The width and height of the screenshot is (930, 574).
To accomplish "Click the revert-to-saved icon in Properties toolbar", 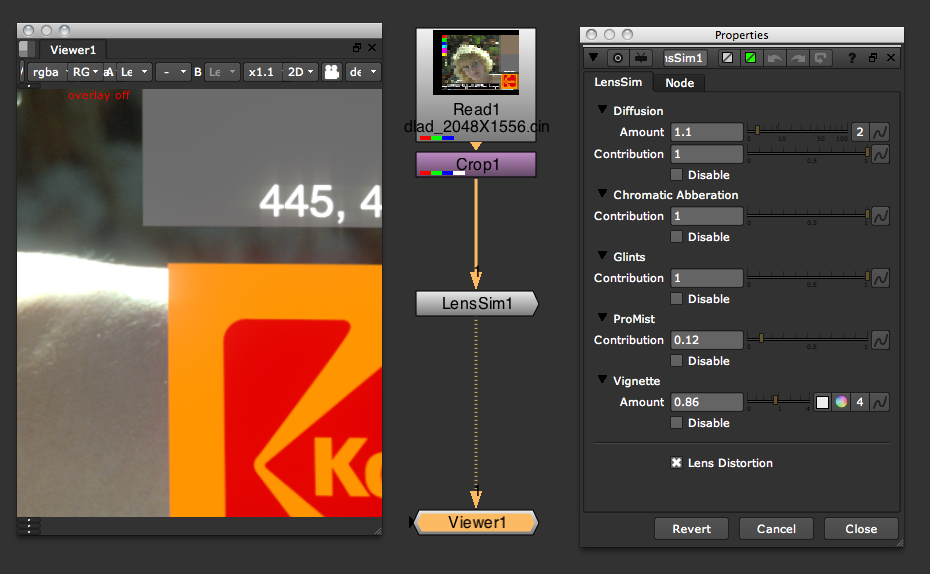I will pyautogui.click(x=821, y=58).
